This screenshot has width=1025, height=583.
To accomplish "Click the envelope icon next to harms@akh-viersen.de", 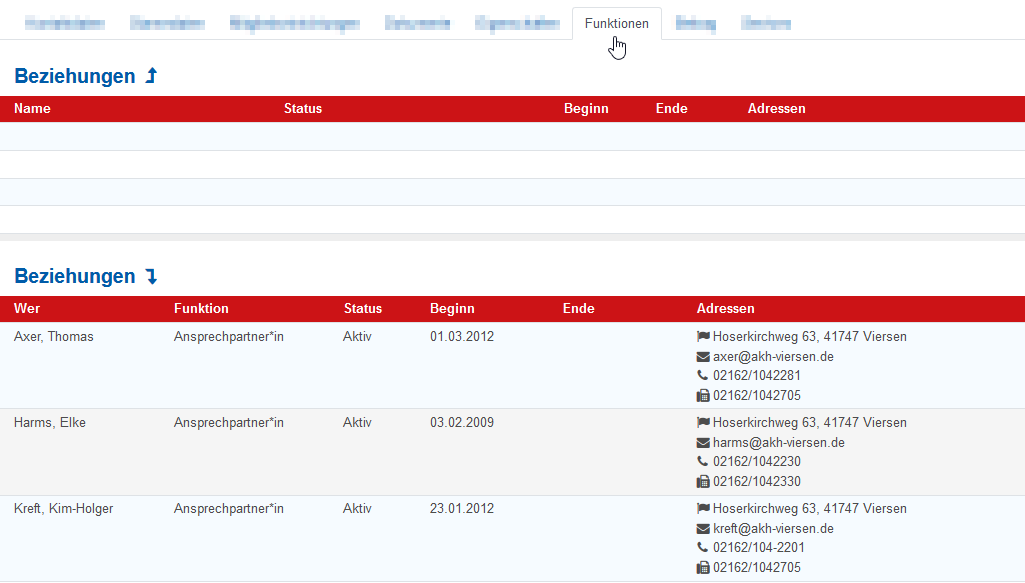I will pyautogui.click(x=703, y=443).
